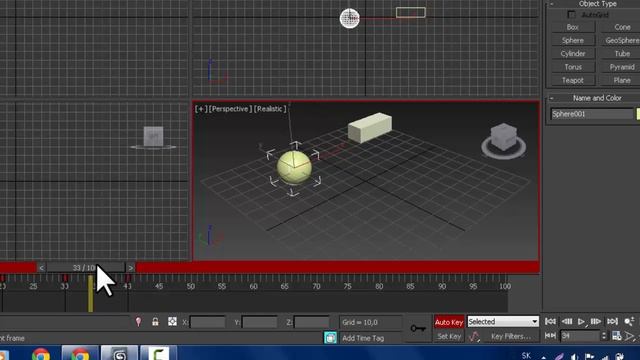Click the X coordinate field

pyautogui.click(x=207, y=322)
